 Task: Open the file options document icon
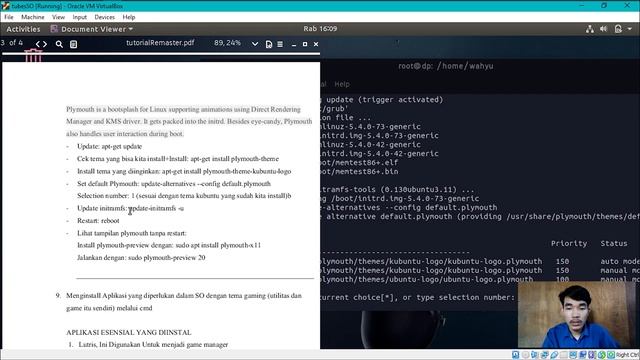click(269, 44)
